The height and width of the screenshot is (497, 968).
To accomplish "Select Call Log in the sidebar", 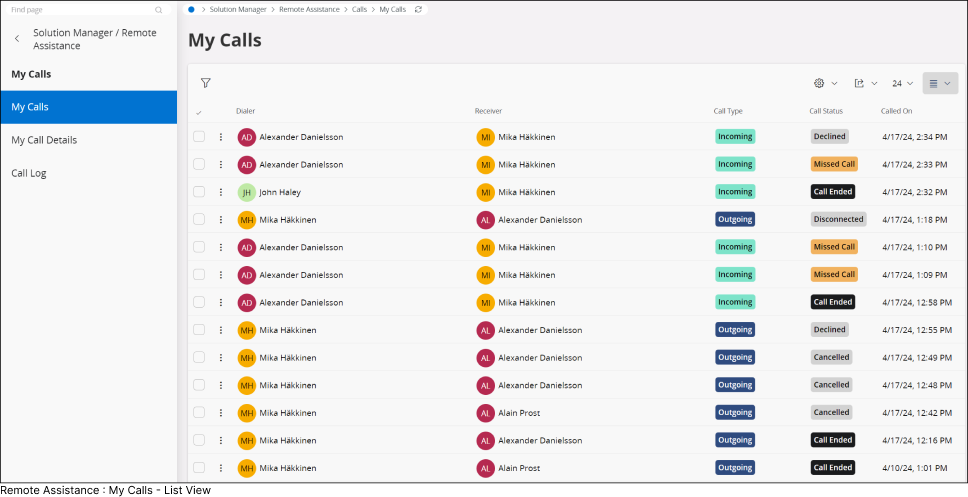I will click(x=29, y=173).
